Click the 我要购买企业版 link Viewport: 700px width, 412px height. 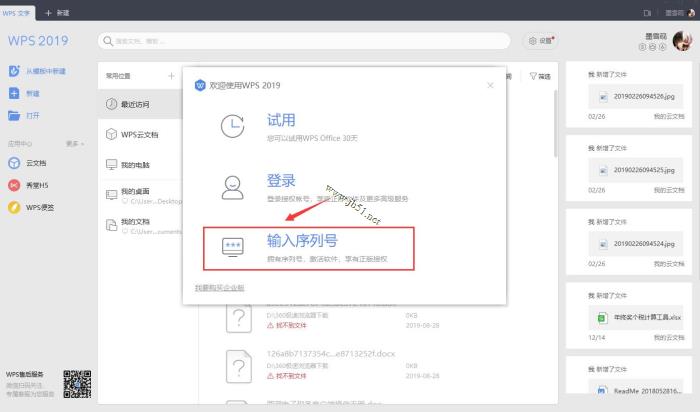(220, 288)
